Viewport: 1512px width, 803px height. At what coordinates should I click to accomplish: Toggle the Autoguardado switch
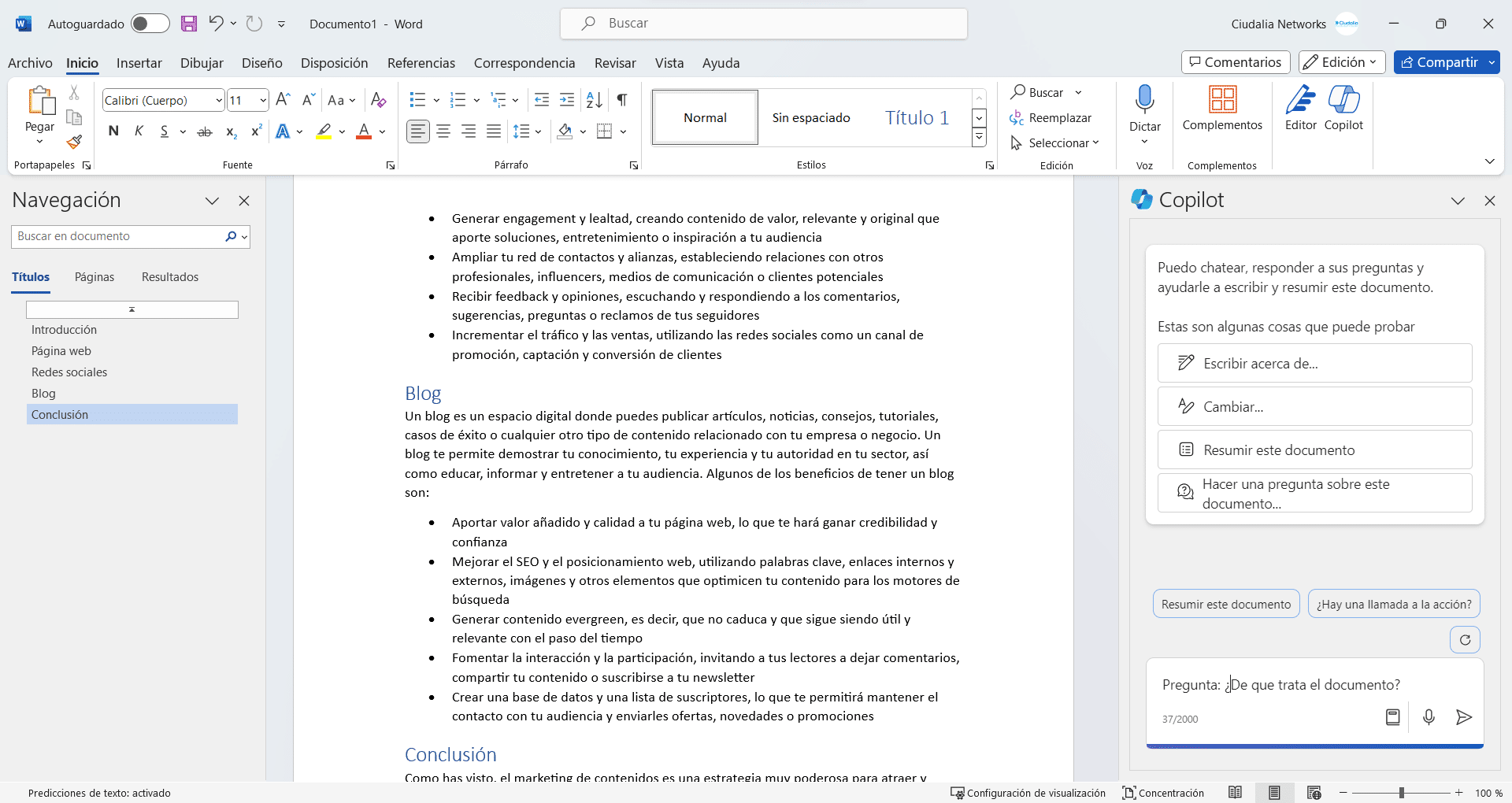[x=150, y=24]
